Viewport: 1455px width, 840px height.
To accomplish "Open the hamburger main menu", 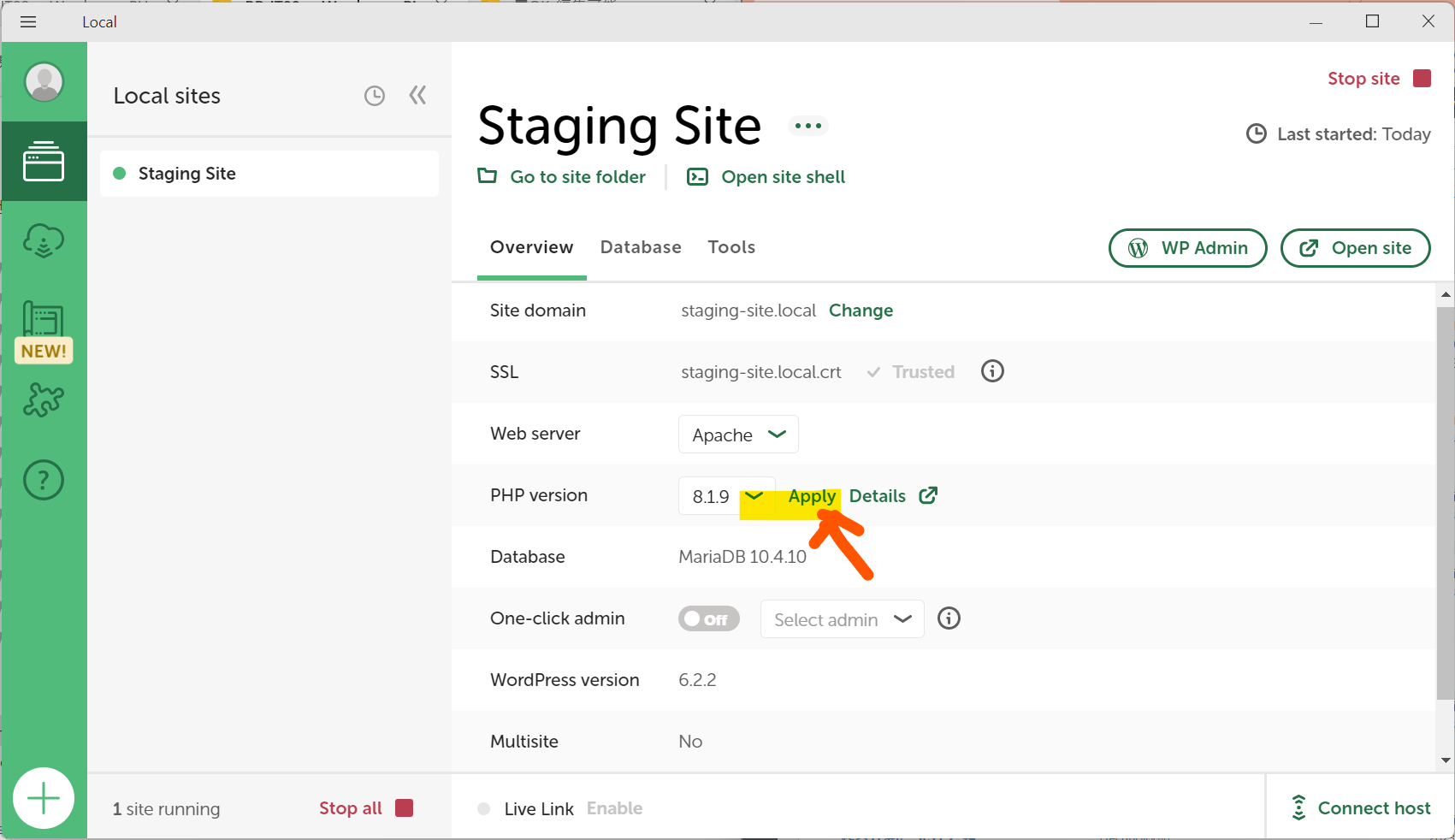I will (x=28, y=22).
